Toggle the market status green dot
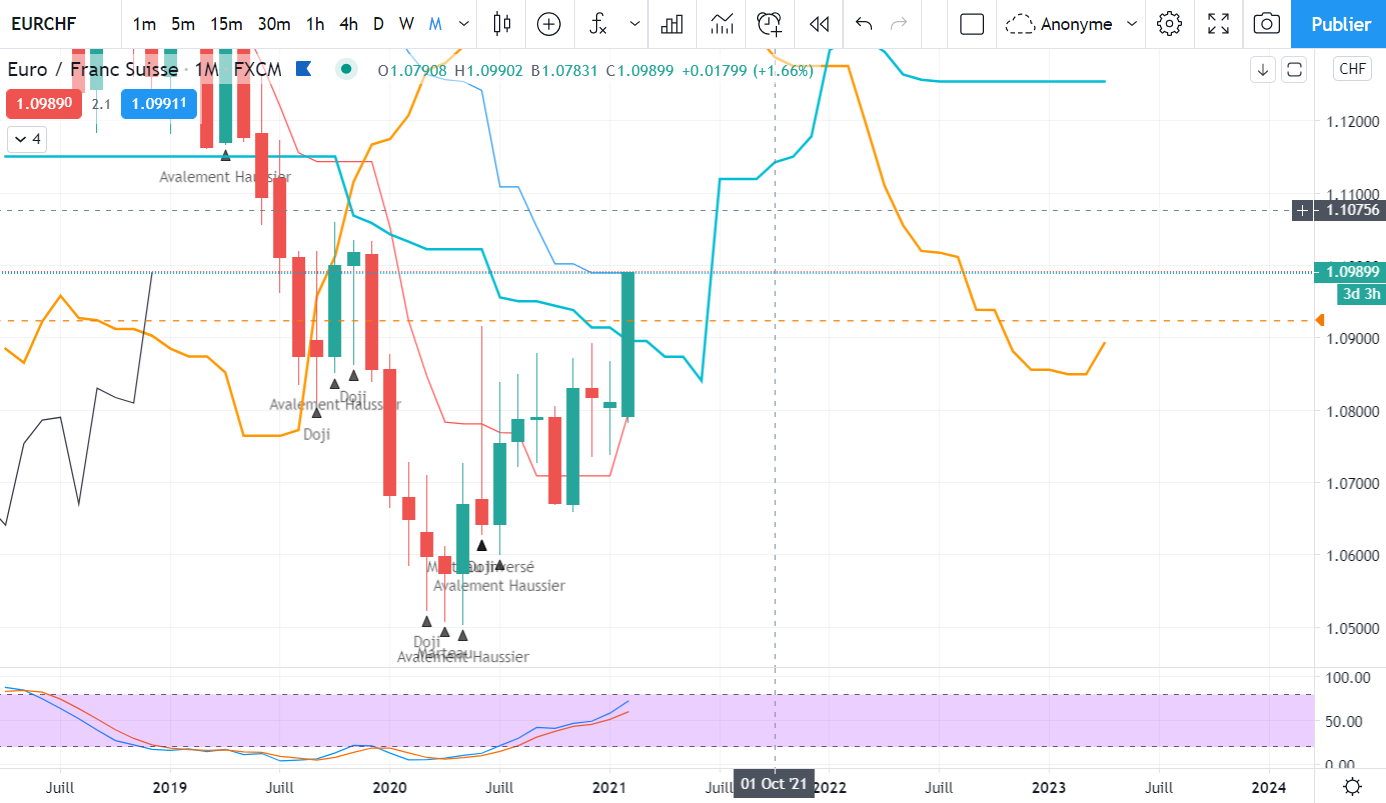The width and height of the screenshot is (1386, 803). [346, 69]
